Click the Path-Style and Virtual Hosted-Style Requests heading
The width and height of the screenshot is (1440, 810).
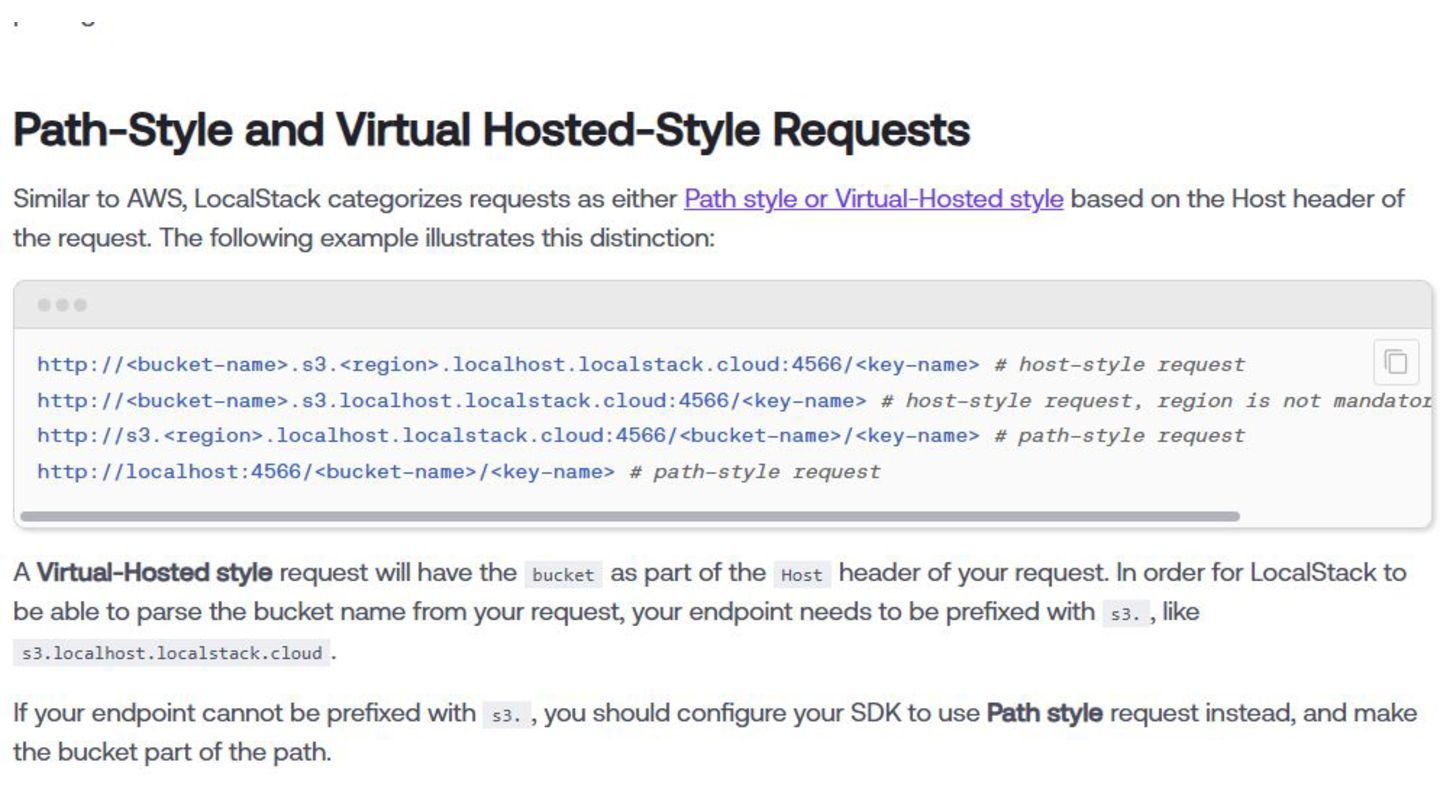491,130
